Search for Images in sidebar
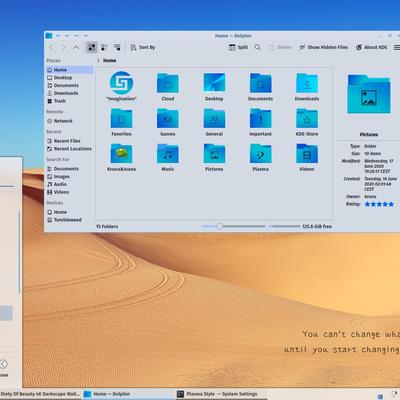 (x=69, y=176)
